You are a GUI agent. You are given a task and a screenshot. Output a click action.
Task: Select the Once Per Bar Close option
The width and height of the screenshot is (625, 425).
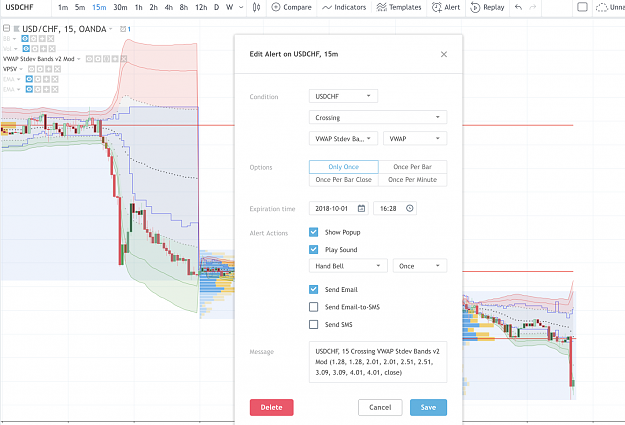(344, 180)
